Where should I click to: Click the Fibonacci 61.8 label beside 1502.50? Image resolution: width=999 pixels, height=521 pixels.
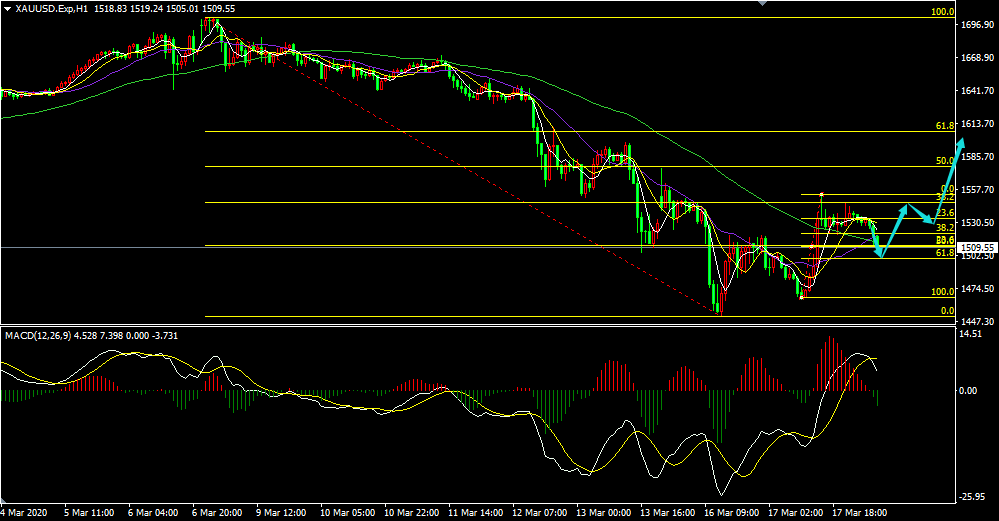point(945,253)
